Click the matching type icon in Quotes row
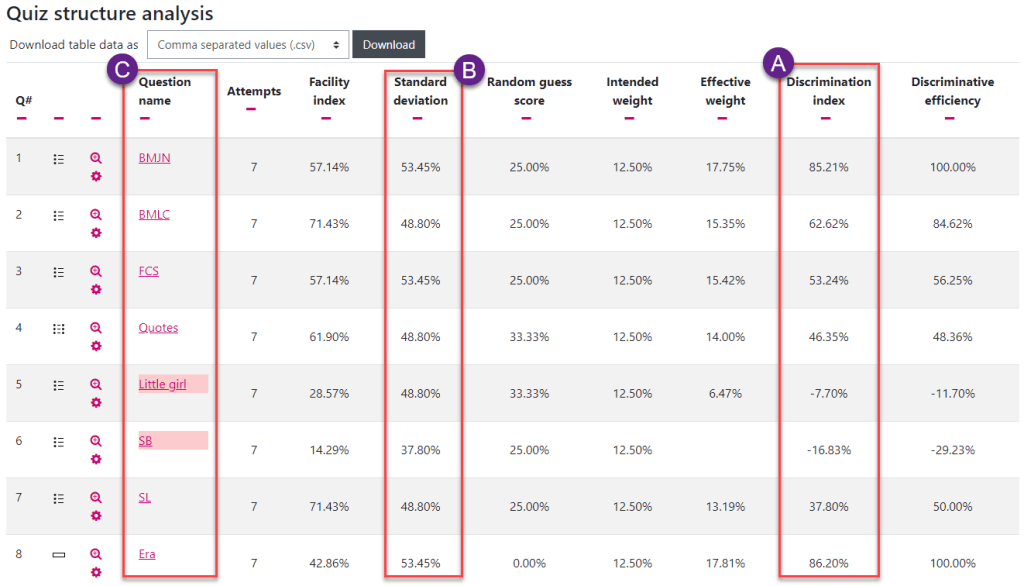The height and width of the screenshot is (586, 1024). tap(59, 329)
